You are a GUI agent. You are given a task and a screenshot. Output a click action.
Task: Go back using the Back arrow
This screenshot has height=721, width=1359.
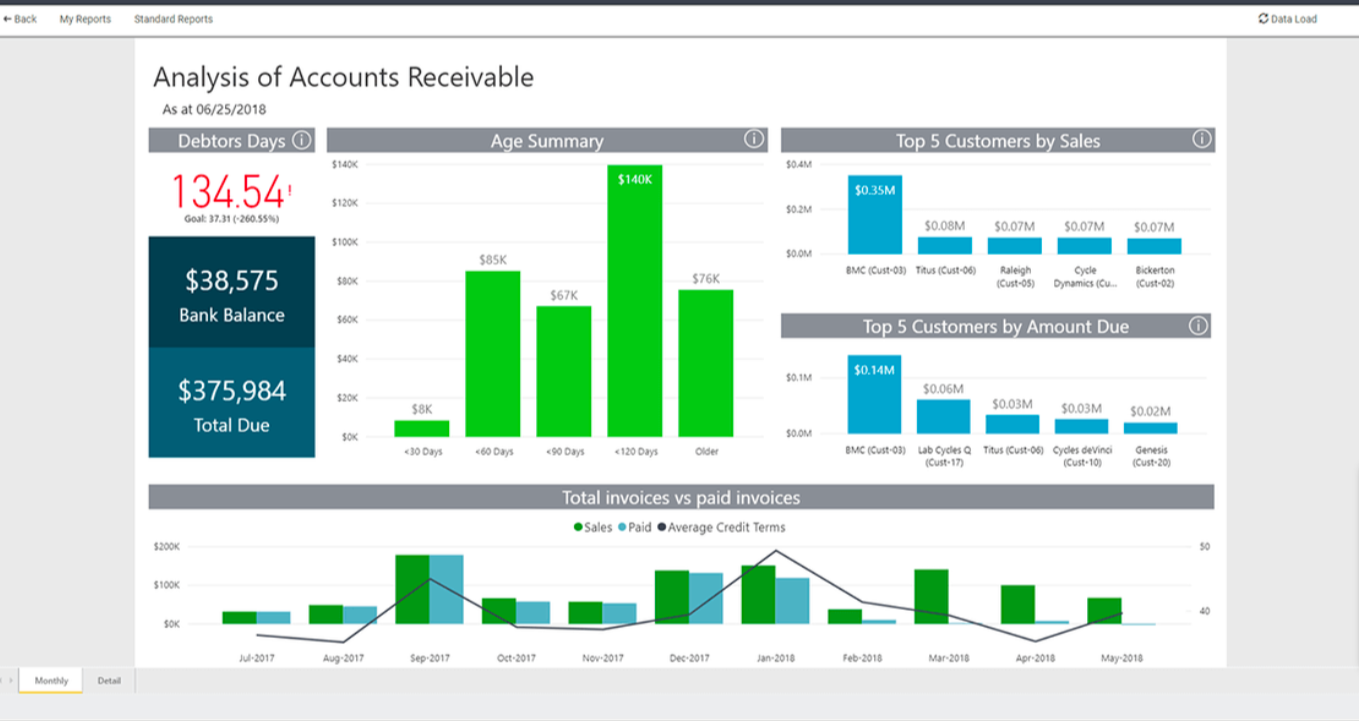pos(20,19)
